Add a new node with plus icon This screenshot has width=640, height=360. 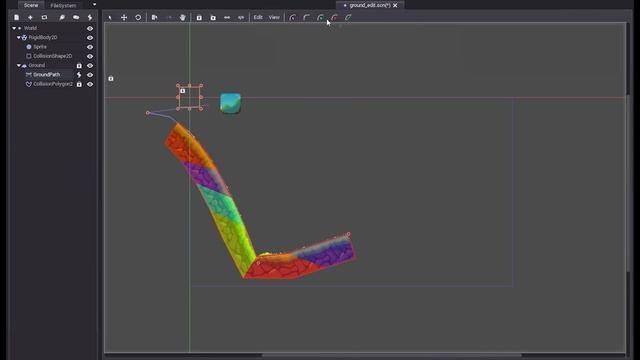pyautogui.click(x=30, y=18)
